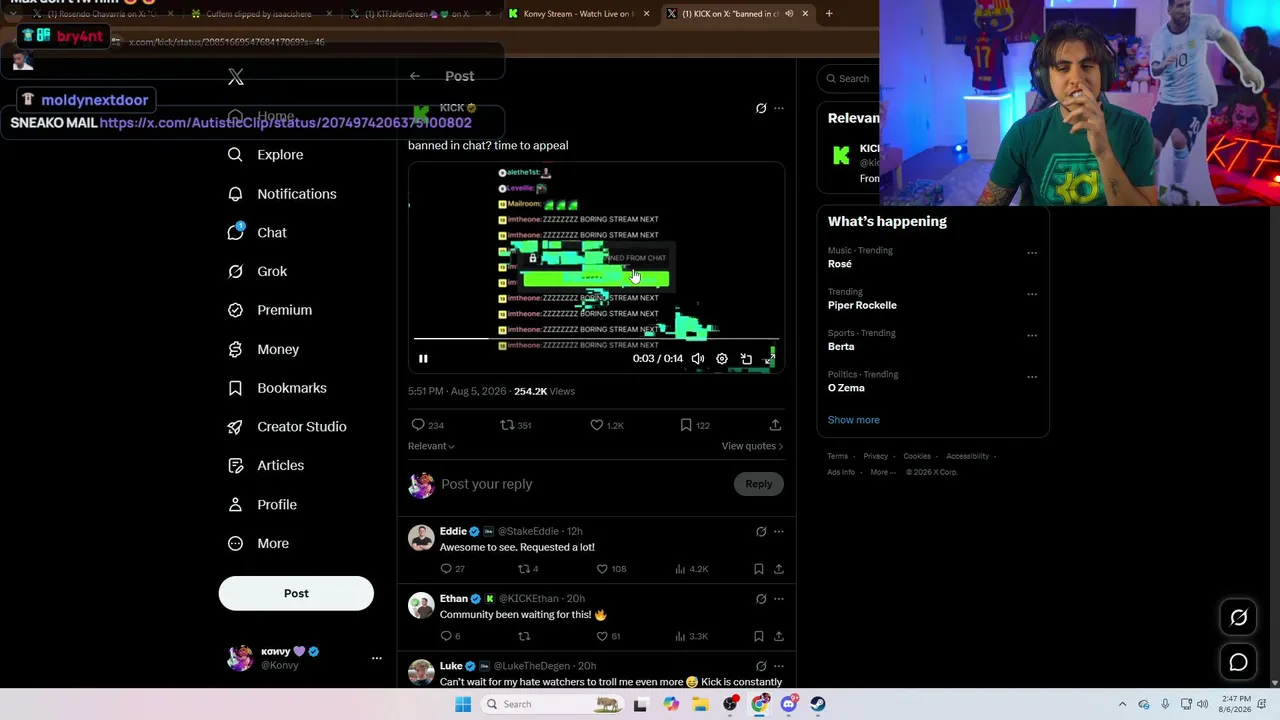
Task: View analytics on Eddie's comment
Action: (x=691, y=569)
